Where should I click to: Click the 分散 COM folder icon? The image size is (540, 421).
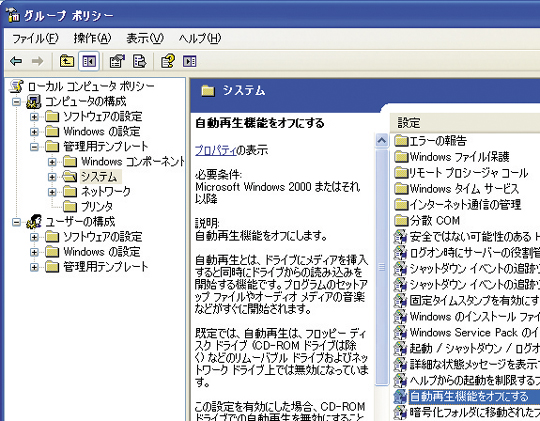[401, 220]
